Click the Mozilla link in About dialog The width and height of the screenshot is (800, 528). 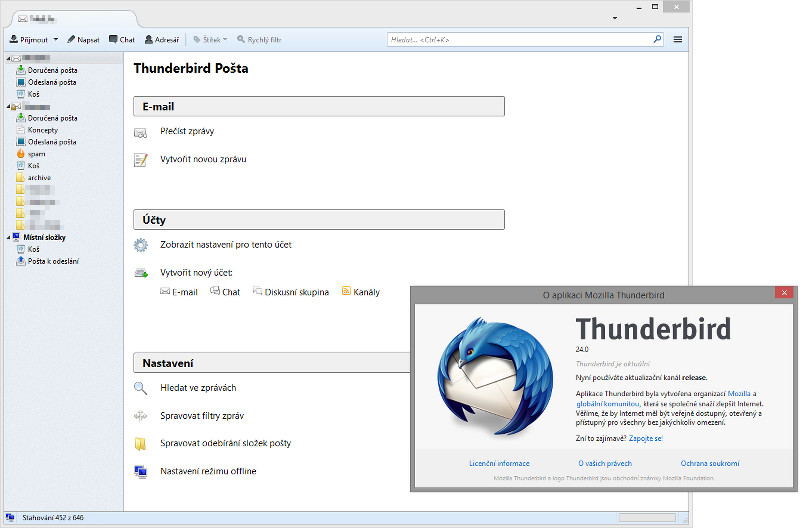739,393
